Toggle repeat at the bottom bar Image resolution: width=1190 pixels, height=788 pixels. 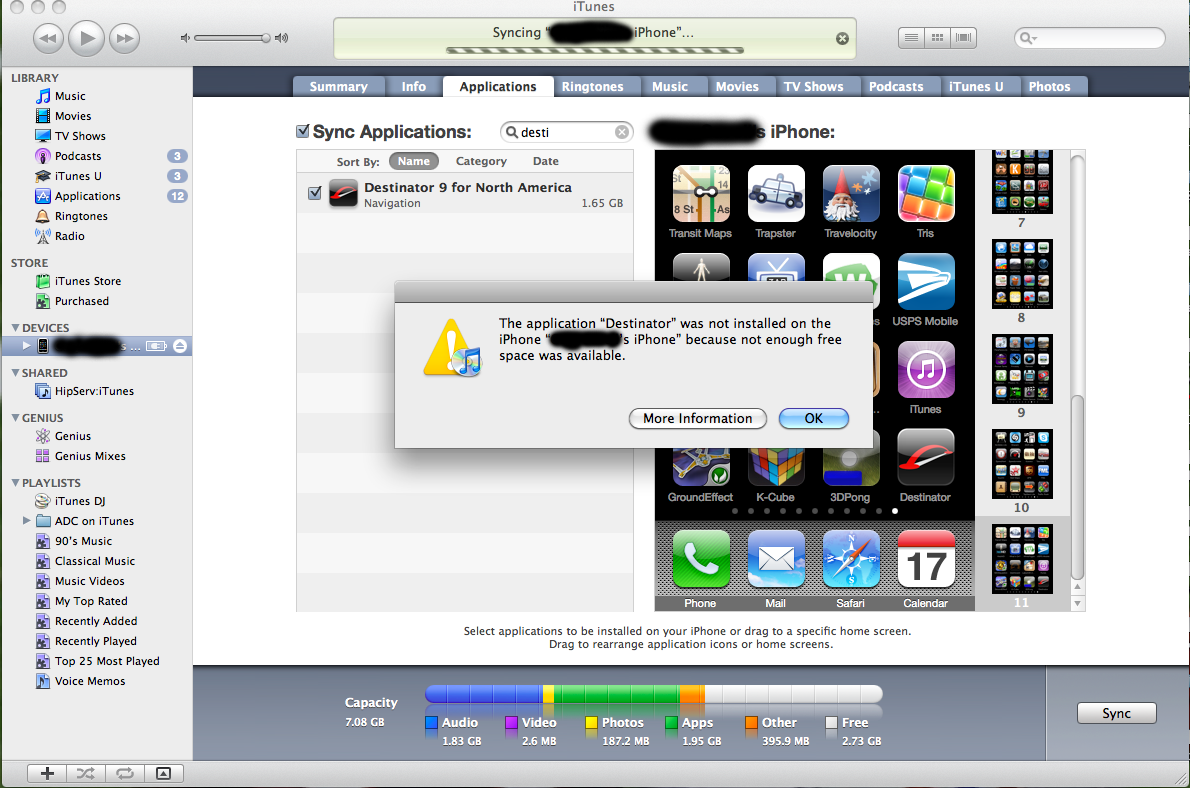pyautogui.click(x=124, y=774)
